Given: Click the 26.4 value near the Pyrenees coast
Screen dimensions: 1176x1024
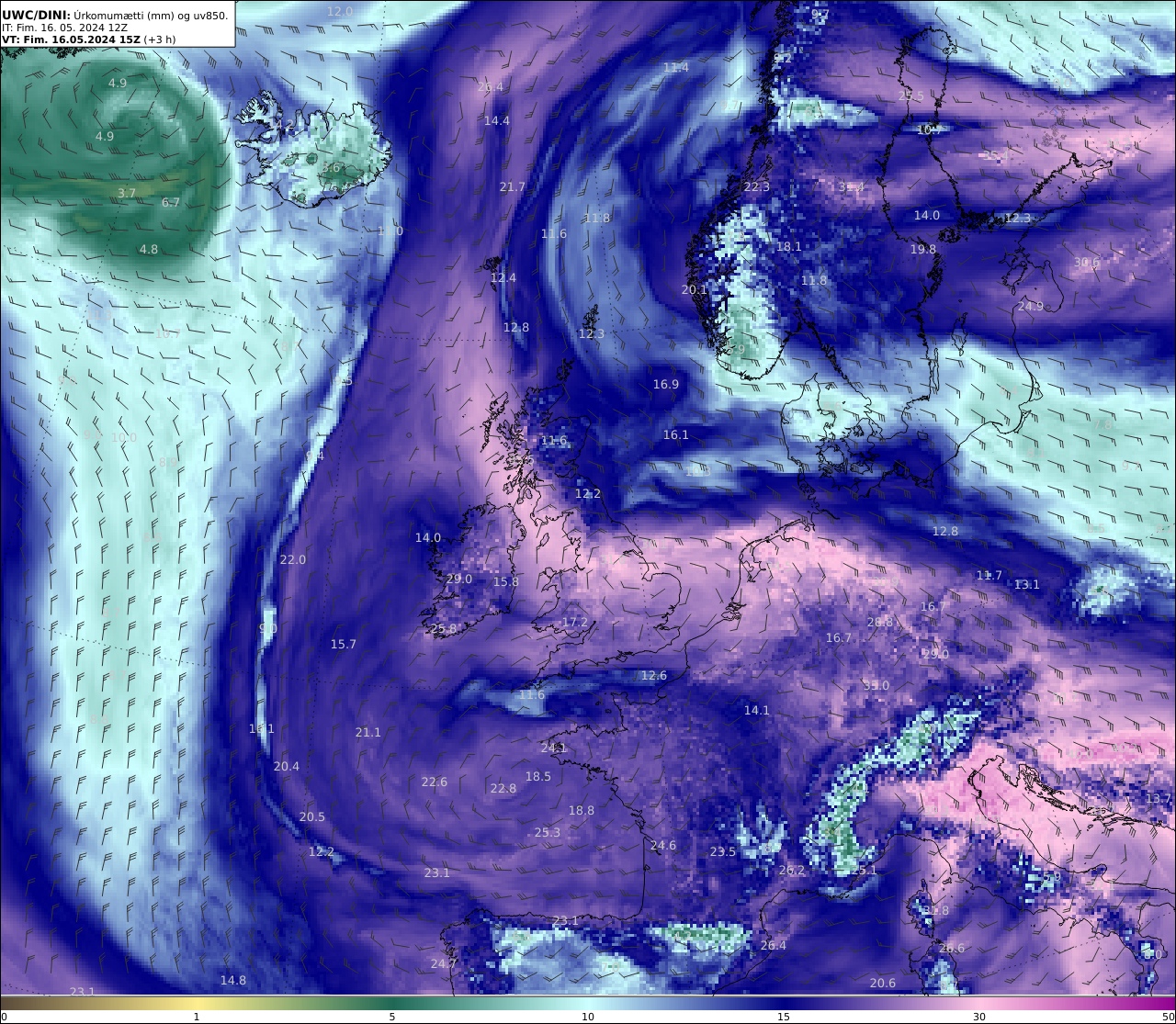Looking at the screenshot, I should [x=773, y=945].
